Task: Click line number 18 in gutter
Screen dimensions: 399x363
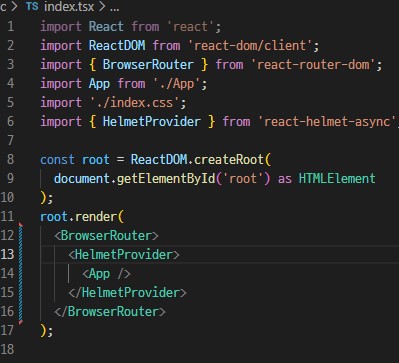Action: point(7,349)
